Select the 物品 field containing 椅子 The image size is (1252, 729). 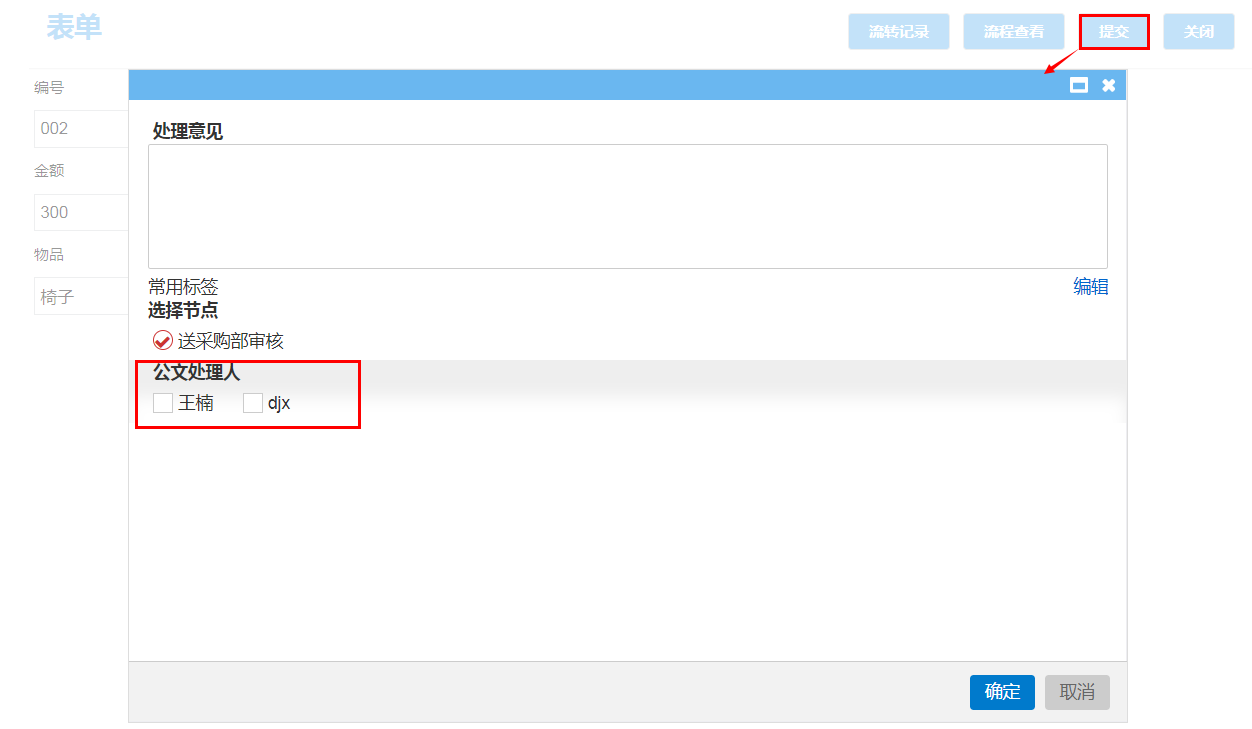(82, 297)
